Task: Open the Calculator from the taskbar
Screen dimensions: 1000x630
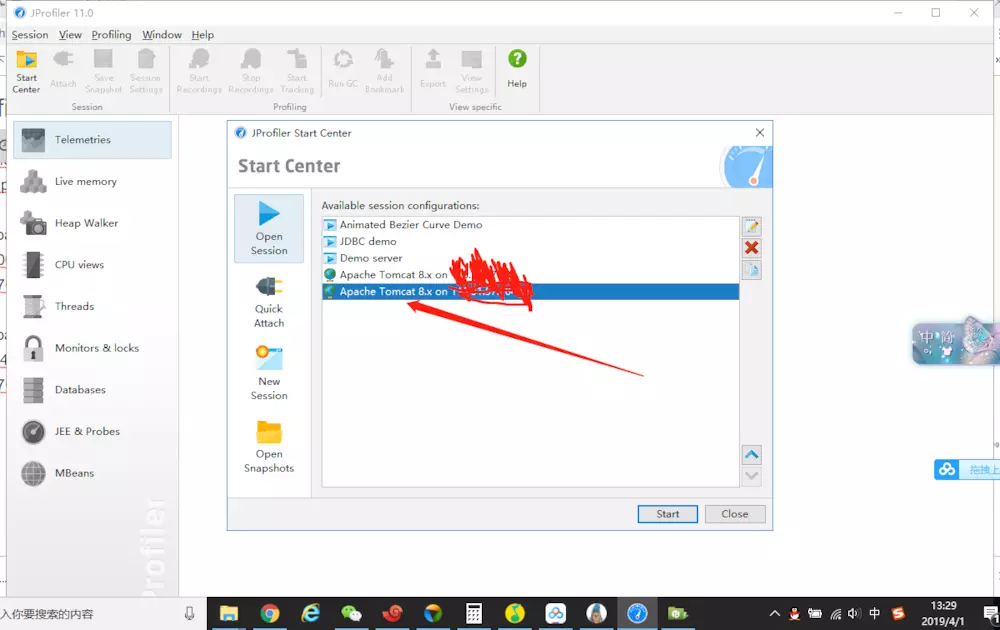Action: click(474, 613)
